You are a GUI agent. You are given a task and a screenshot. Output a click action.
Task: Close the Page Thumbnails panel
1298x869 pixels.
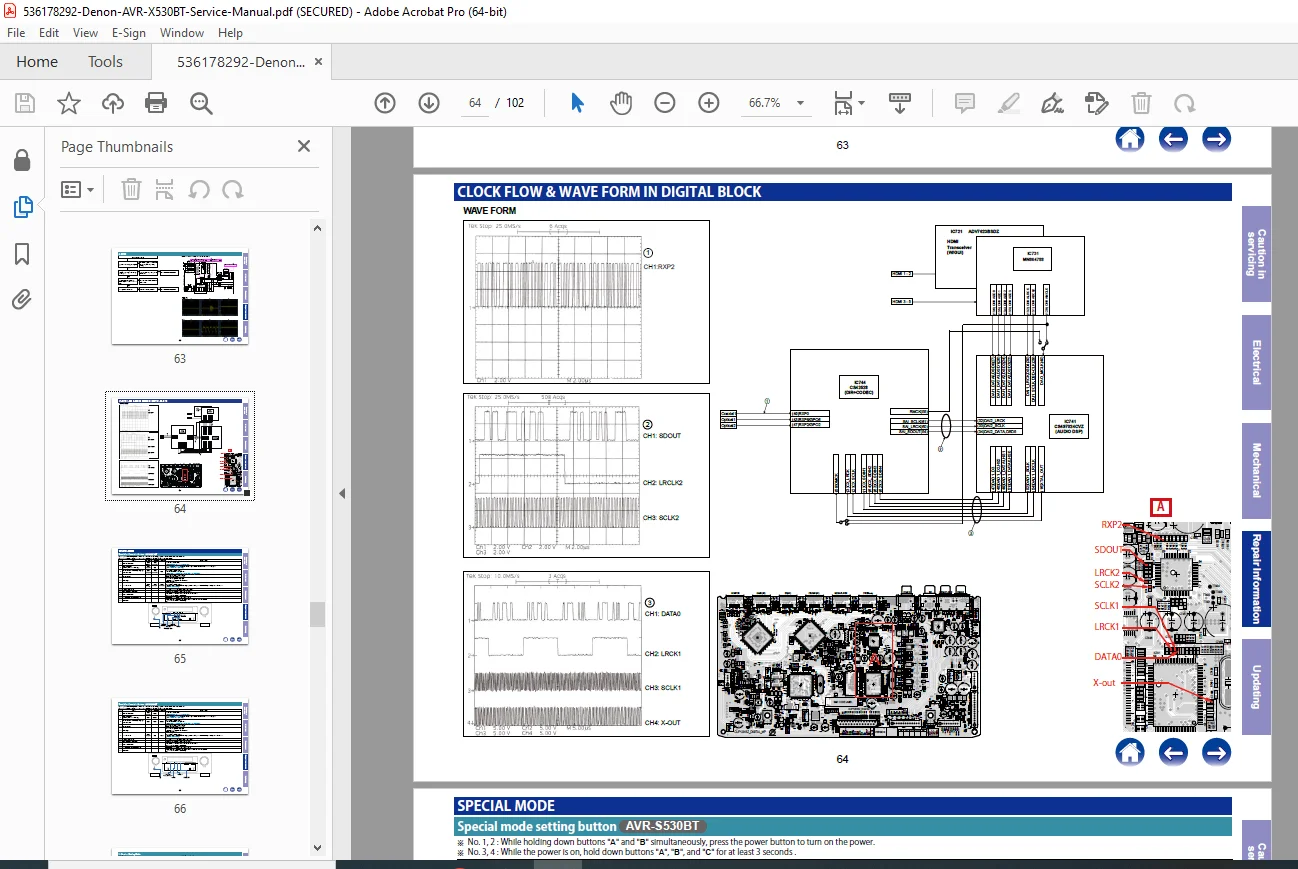(304, 146)
